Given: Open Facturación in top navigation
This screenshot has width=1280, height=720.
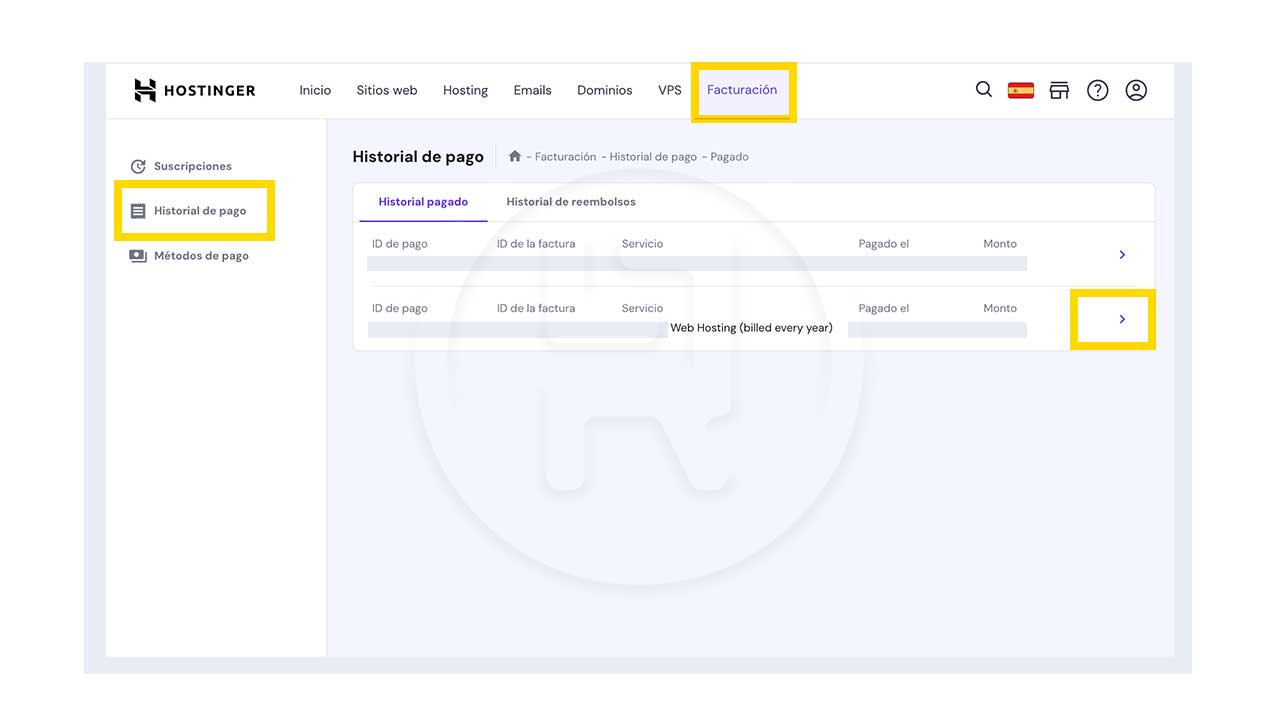Looking at the screenshot, I should (741, 90).
